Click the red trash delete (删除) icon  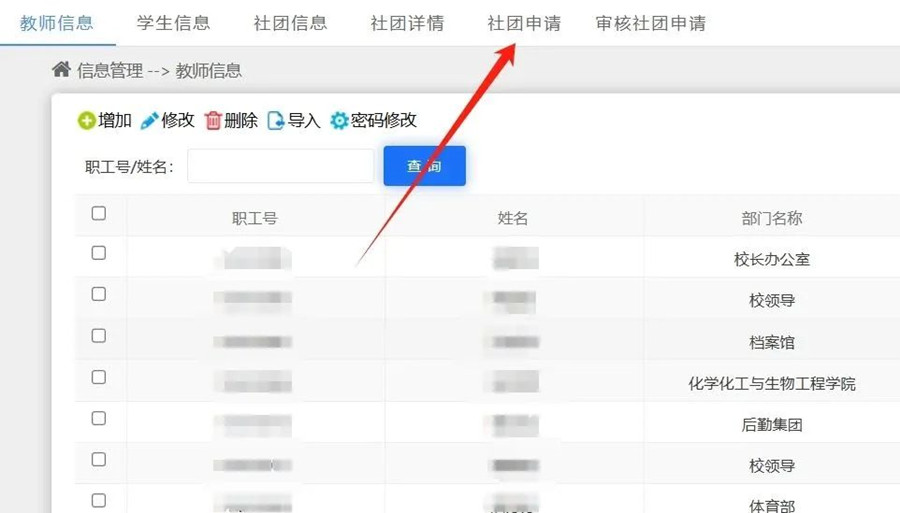click(x=213, y=121)
